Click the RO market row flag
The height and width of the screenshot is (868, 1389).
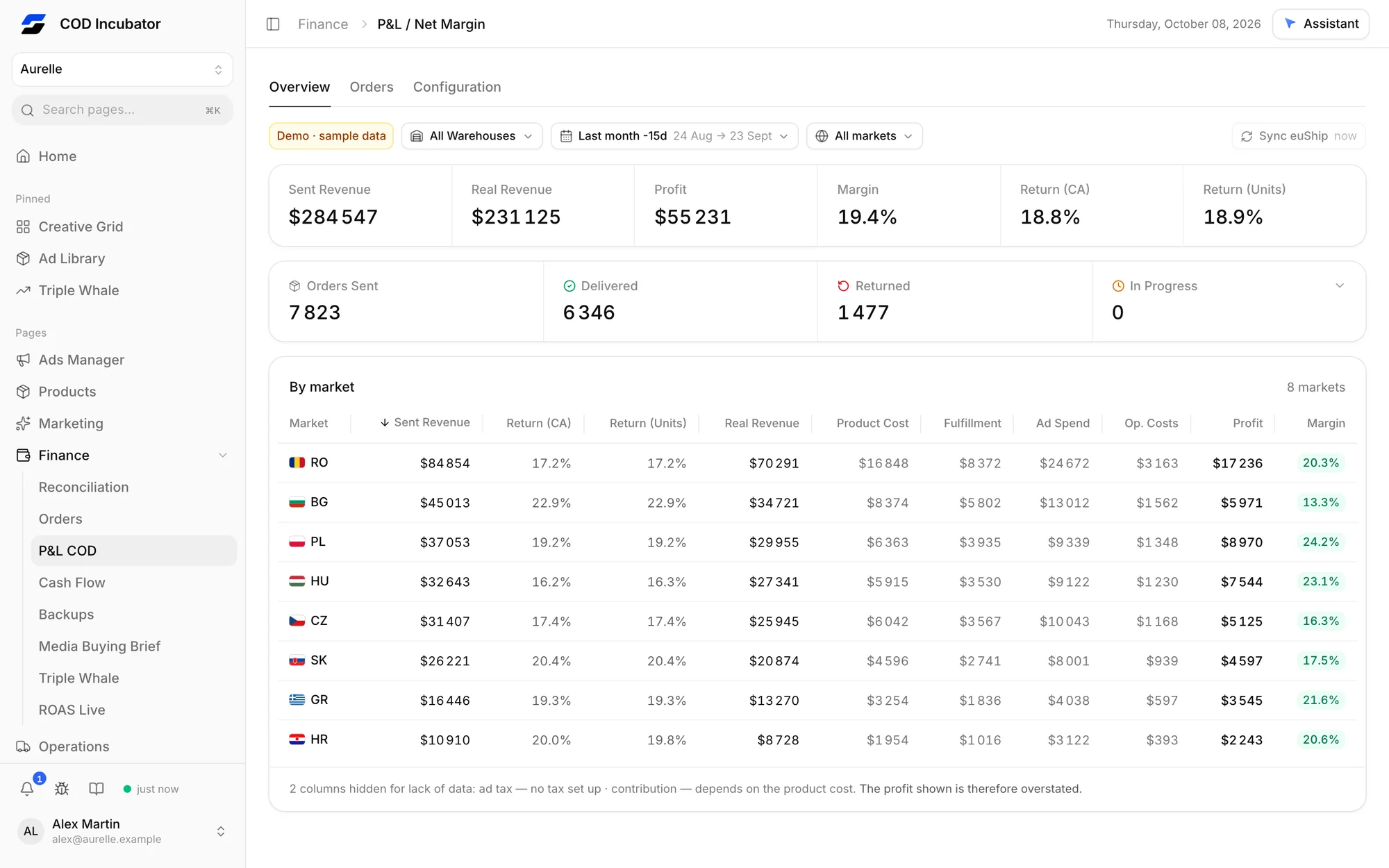point(297,462)
